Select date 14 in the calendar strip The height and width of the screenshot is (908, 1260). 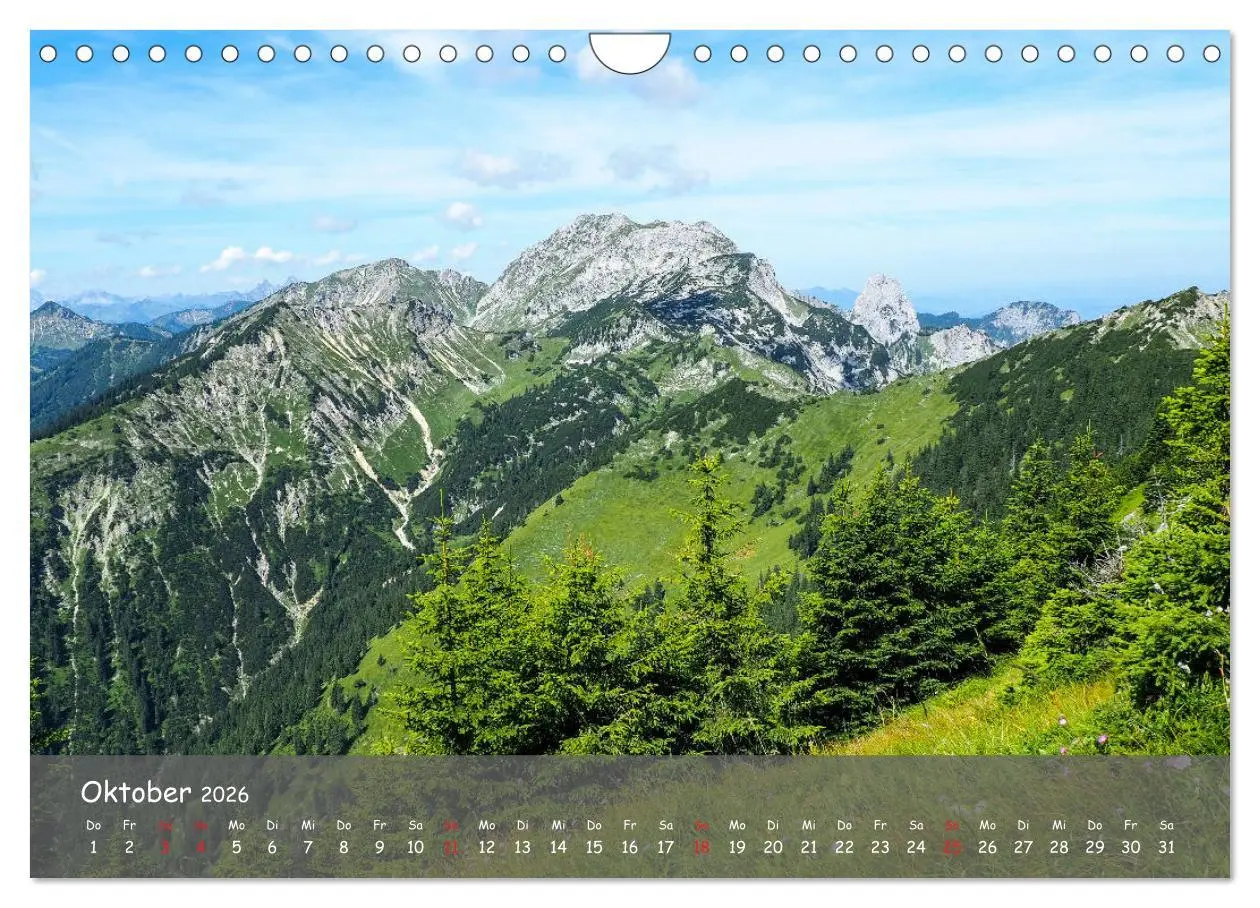(x=558, y=847)
